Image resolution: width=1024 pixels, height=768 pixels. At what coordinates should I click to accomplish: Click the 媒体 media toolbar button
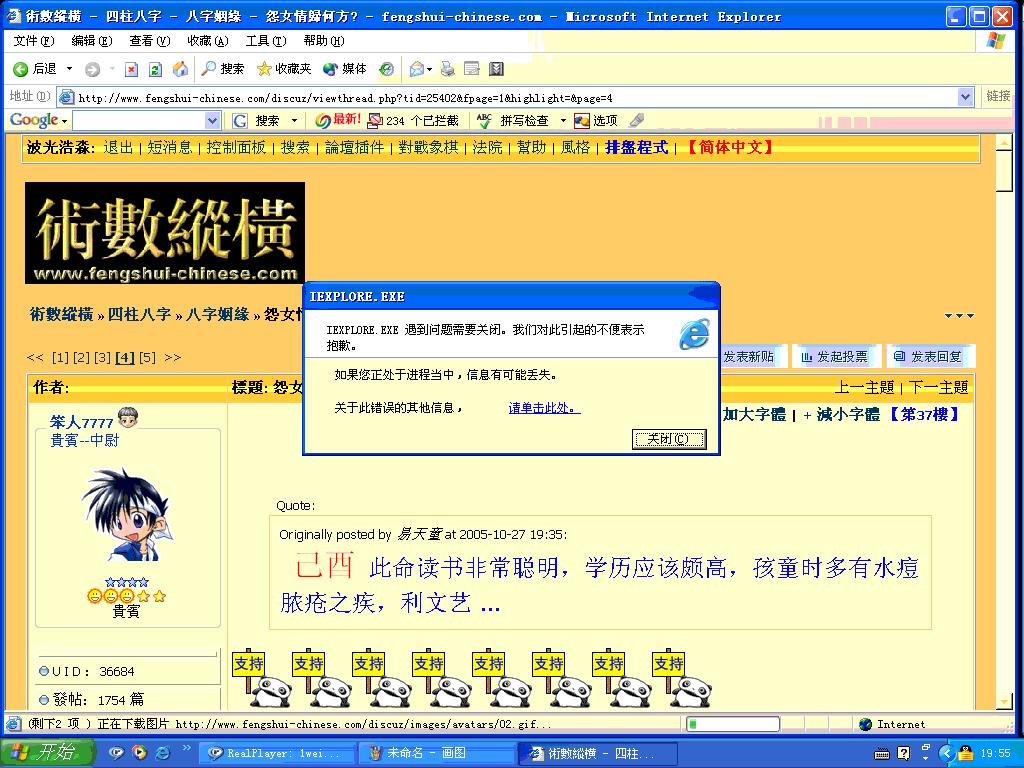tap(345, 69)
